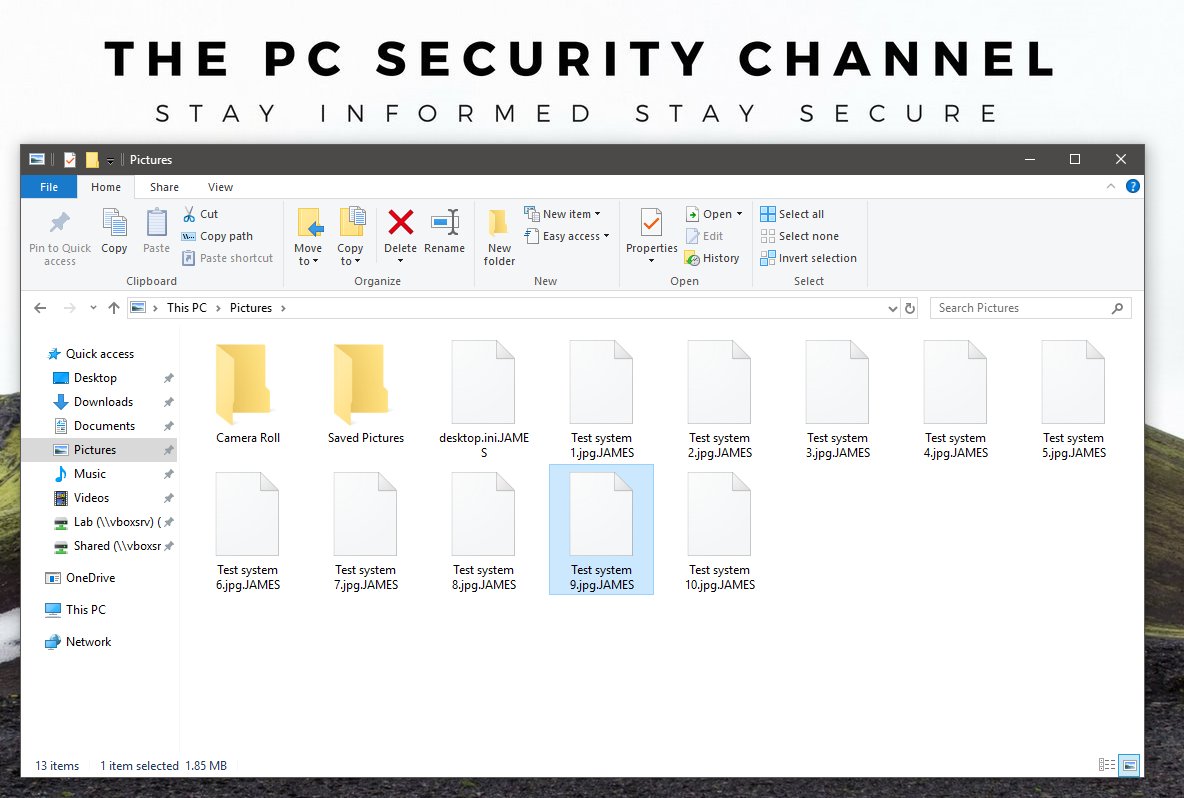This screenshot has height=798, width=1184.
Task: Click the forward navigation arrow
Action: [x=69, y=308]
